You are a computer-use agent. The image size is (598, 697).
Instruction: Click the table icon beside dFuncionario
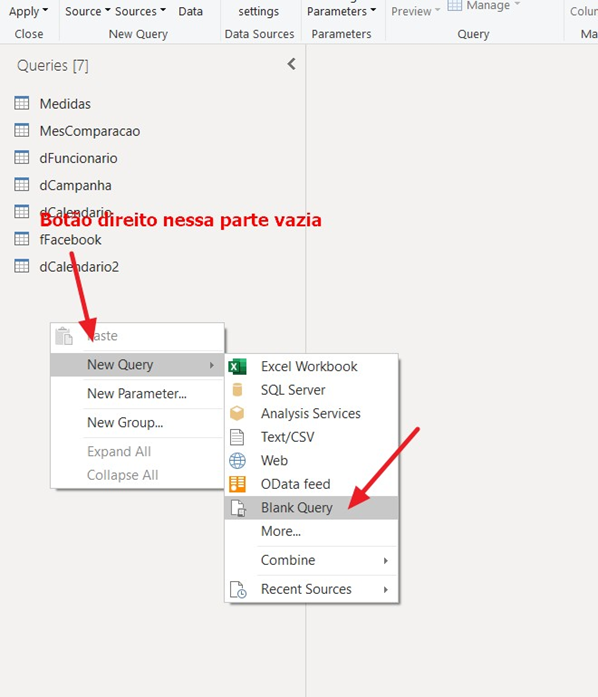click(21, 157)
